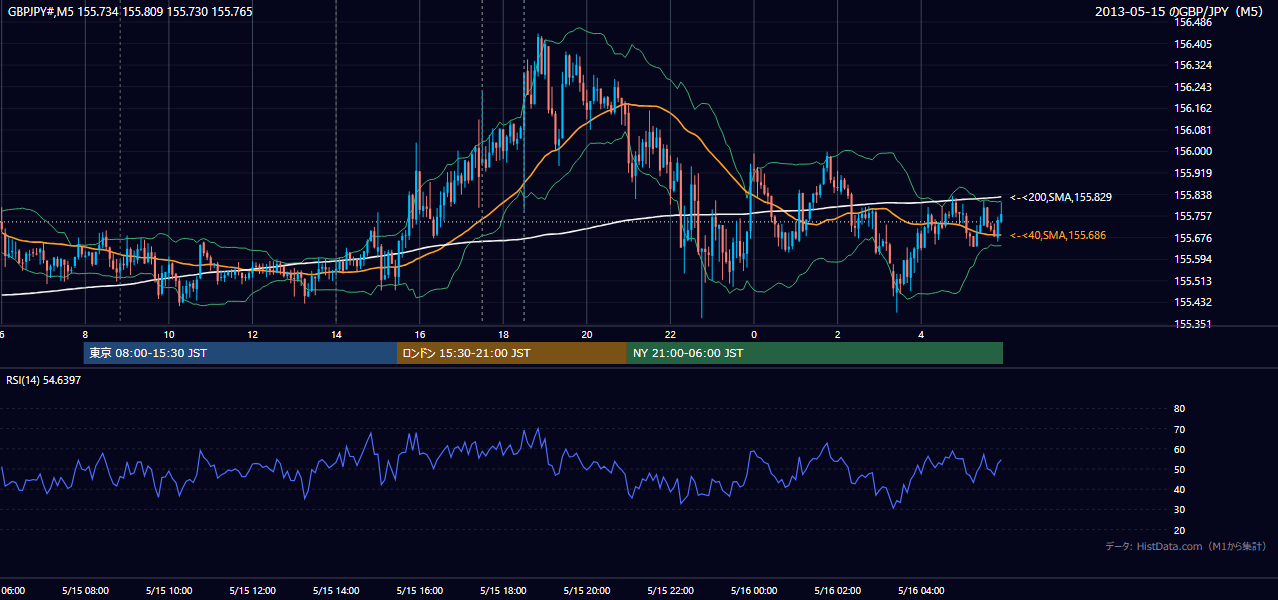Click the 156.405 price axis label
1278x600 pixels.
[x=1193, y=44]
